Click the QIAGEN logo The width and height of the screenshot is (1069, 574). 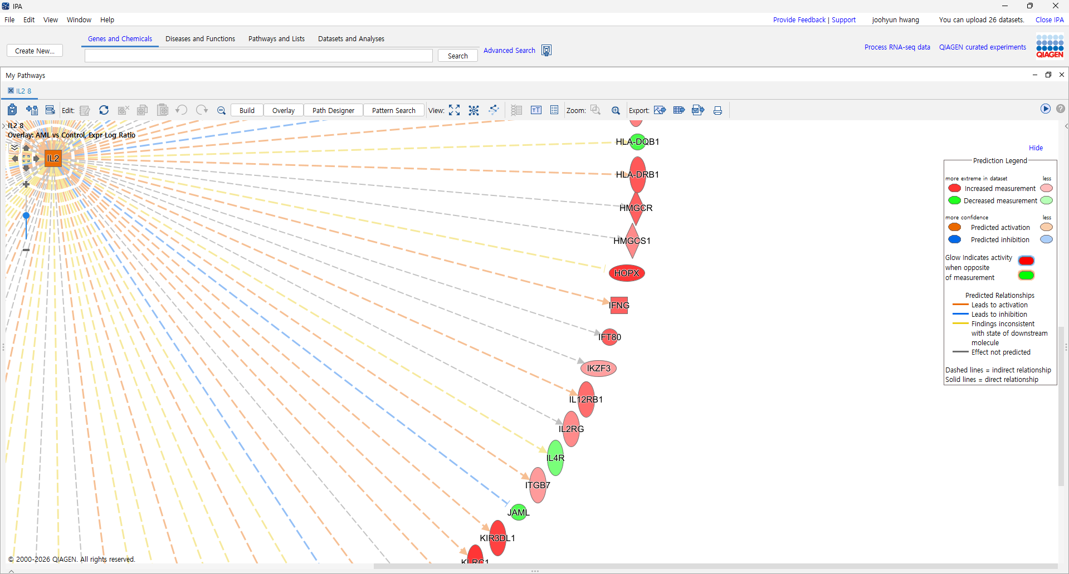[x=1049, y=47]
